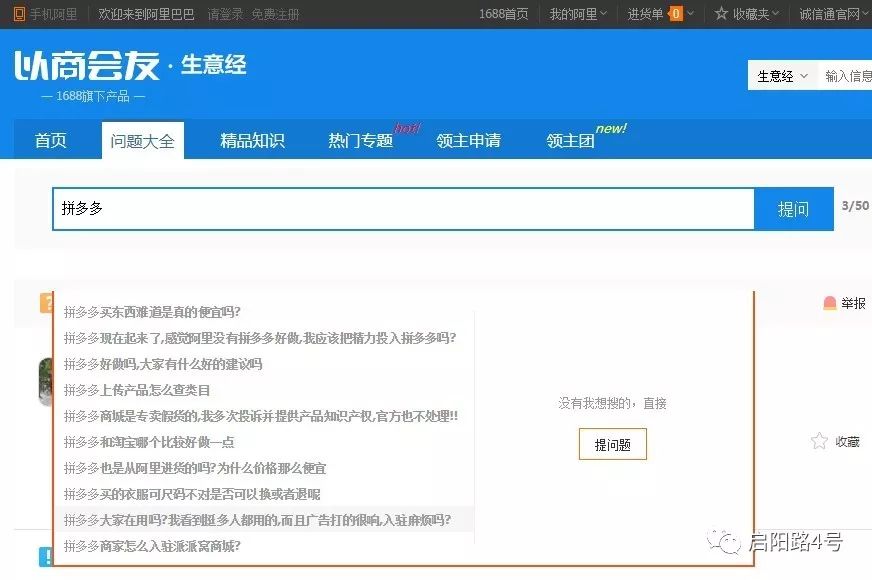
Task: Select suggestion 拼多多好做吗,大家有什么好的建议吗
Action: tap(163, 364)
